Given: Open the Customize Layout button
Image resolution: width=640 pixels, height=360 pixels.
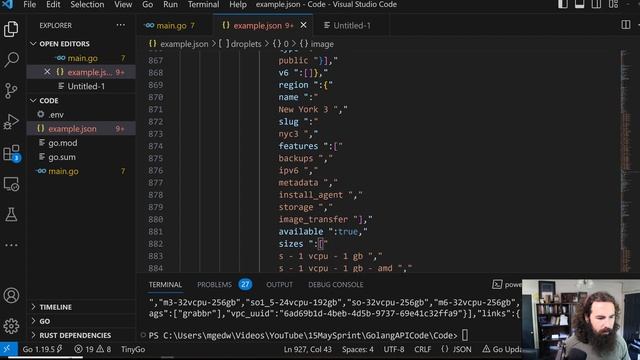Looking at the screenshot, I should (x=613, y=4).
